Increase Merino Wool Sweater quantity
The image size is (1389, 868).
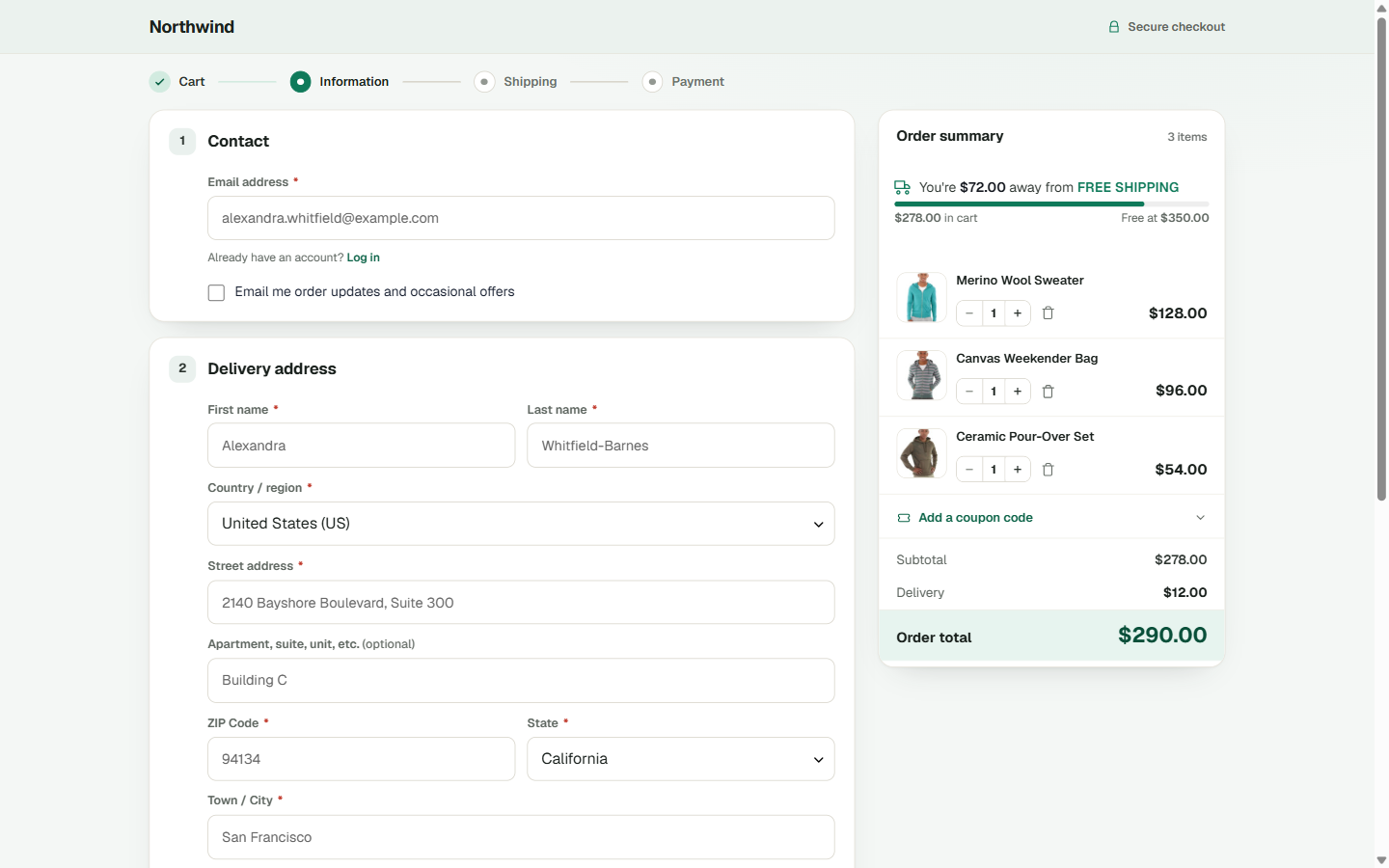[x=1018, y=313]
